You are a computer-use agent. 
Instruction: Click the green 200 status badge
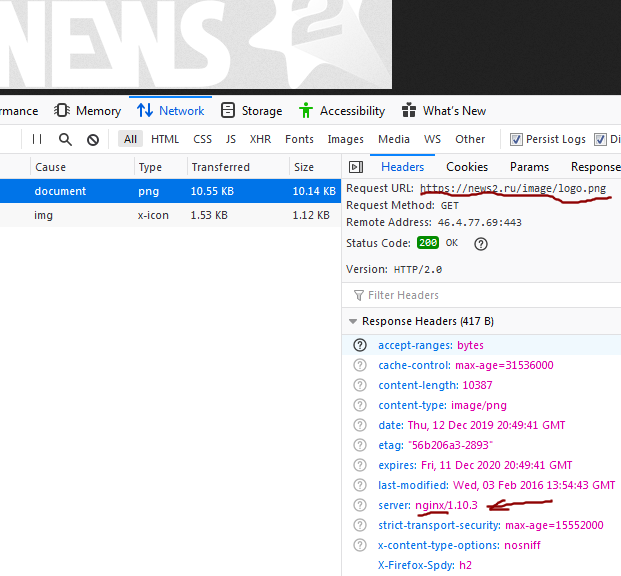(x=428, y=242)
